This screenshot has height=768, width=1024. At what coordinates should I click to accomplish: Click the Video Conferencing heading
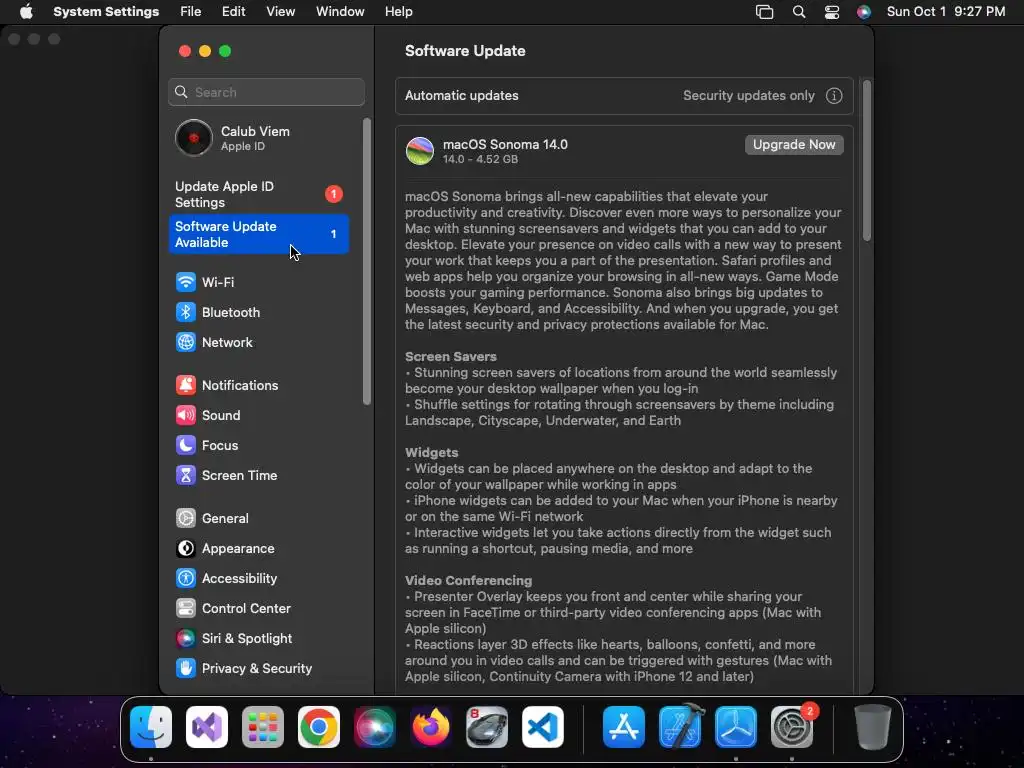point(468,581)
